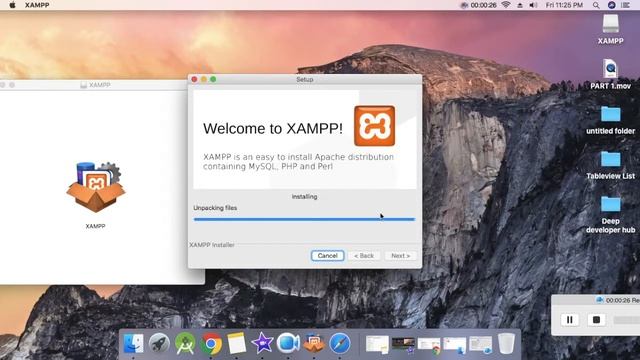Select the PART 1.mov file on desktop

click(611, 74)
